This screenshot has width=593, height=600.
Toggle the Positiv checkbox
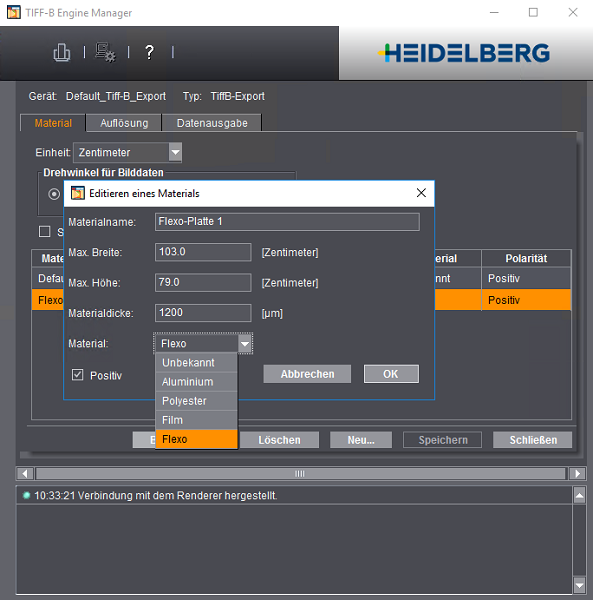pos(78,375)
